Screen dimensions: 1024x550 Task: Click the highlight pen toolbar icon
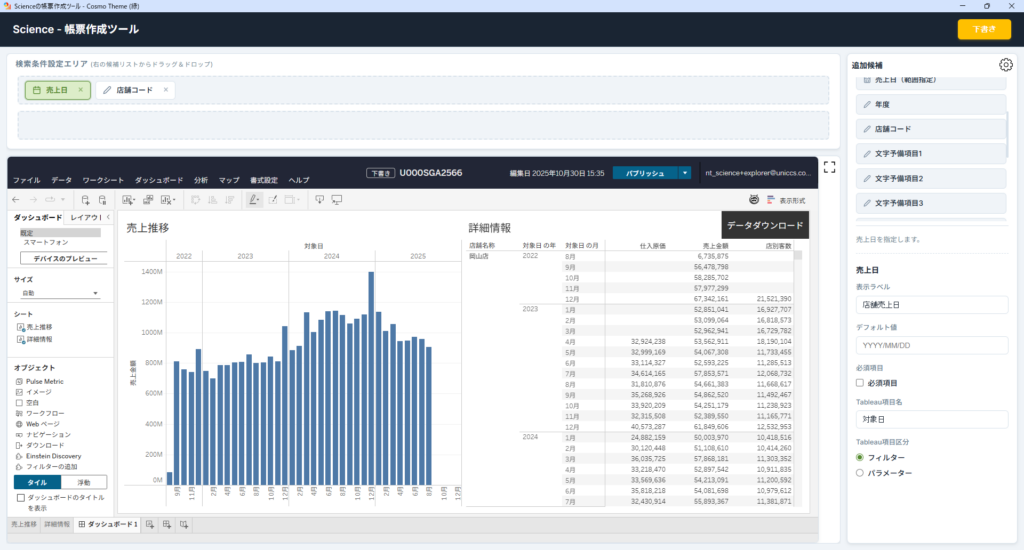[x=253, y=200]
